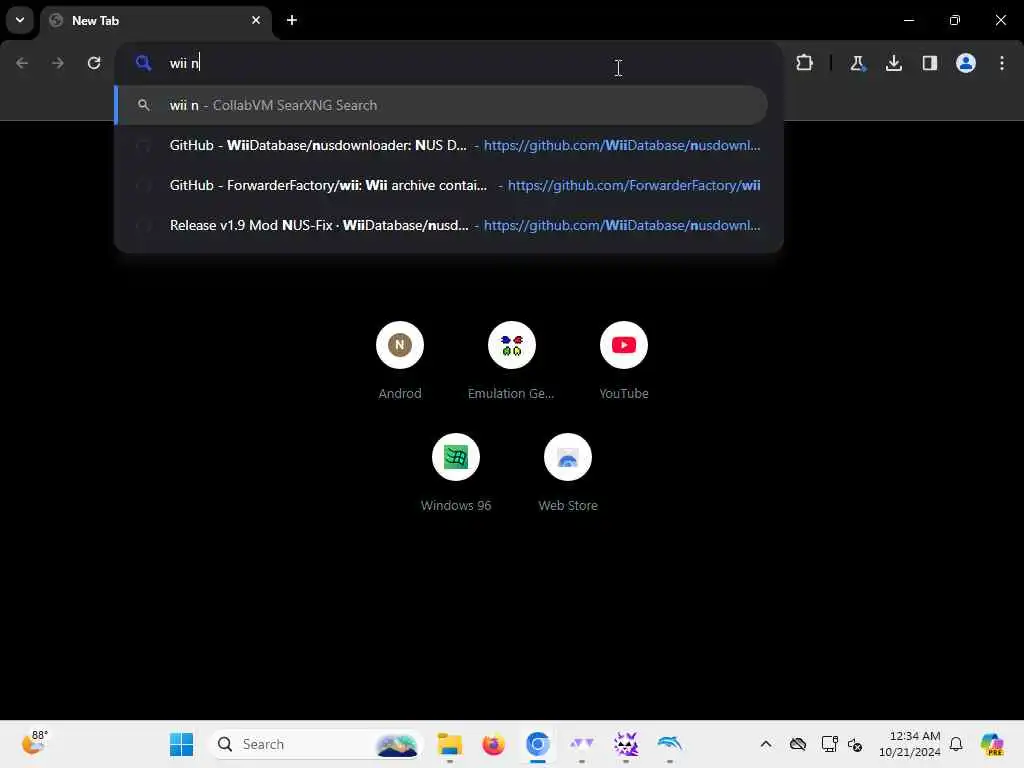This screenshot has width=1024, height=768.
Task: Open the Androd shortcut
Action: [400, 360]
